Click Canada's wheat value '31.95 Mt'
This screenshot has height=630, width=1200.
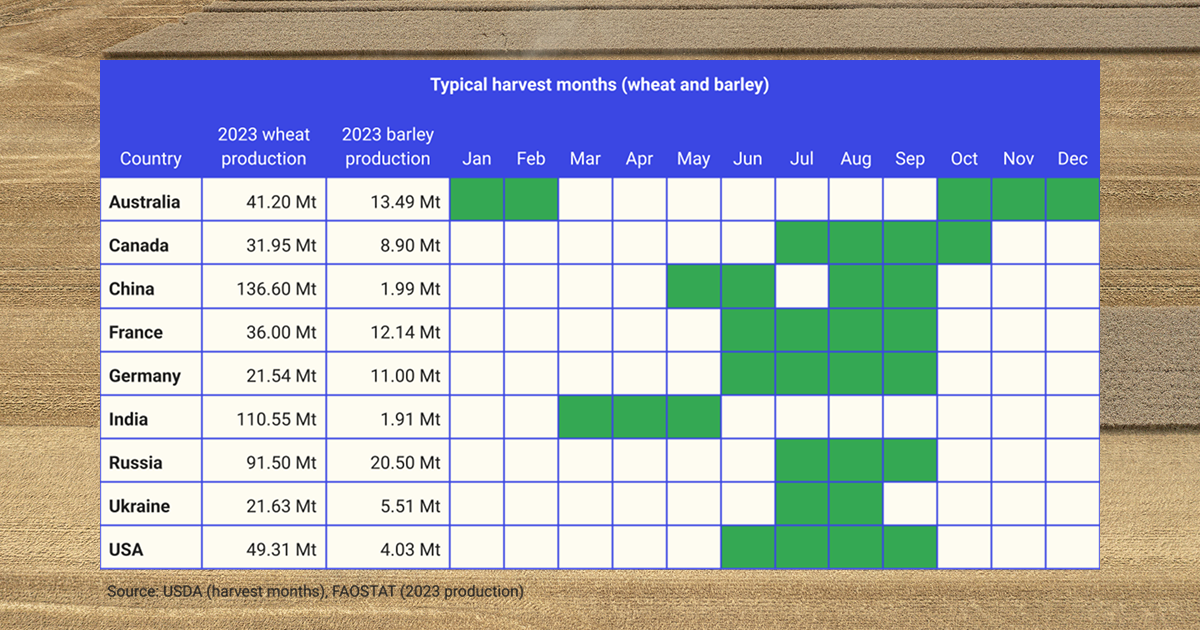pos(281,245)
